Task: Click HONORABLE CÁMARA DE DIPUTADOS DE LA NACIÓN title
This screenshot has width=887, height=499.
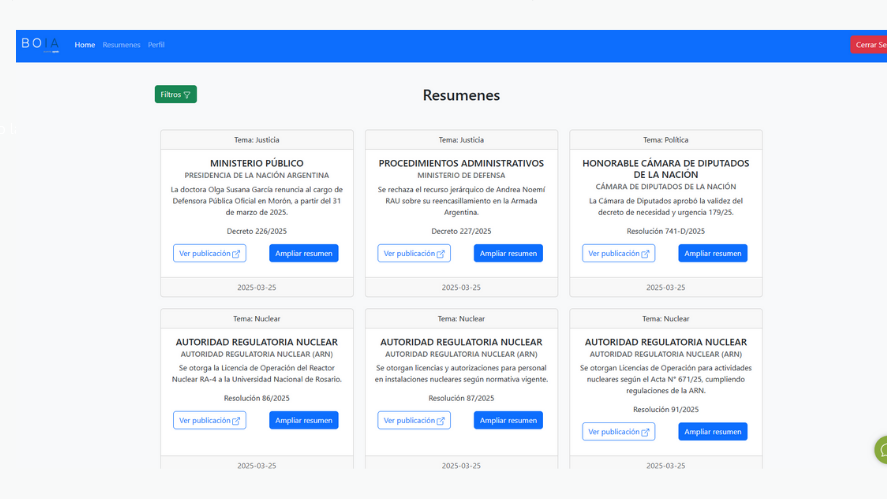Action: (x=666, y=169)
